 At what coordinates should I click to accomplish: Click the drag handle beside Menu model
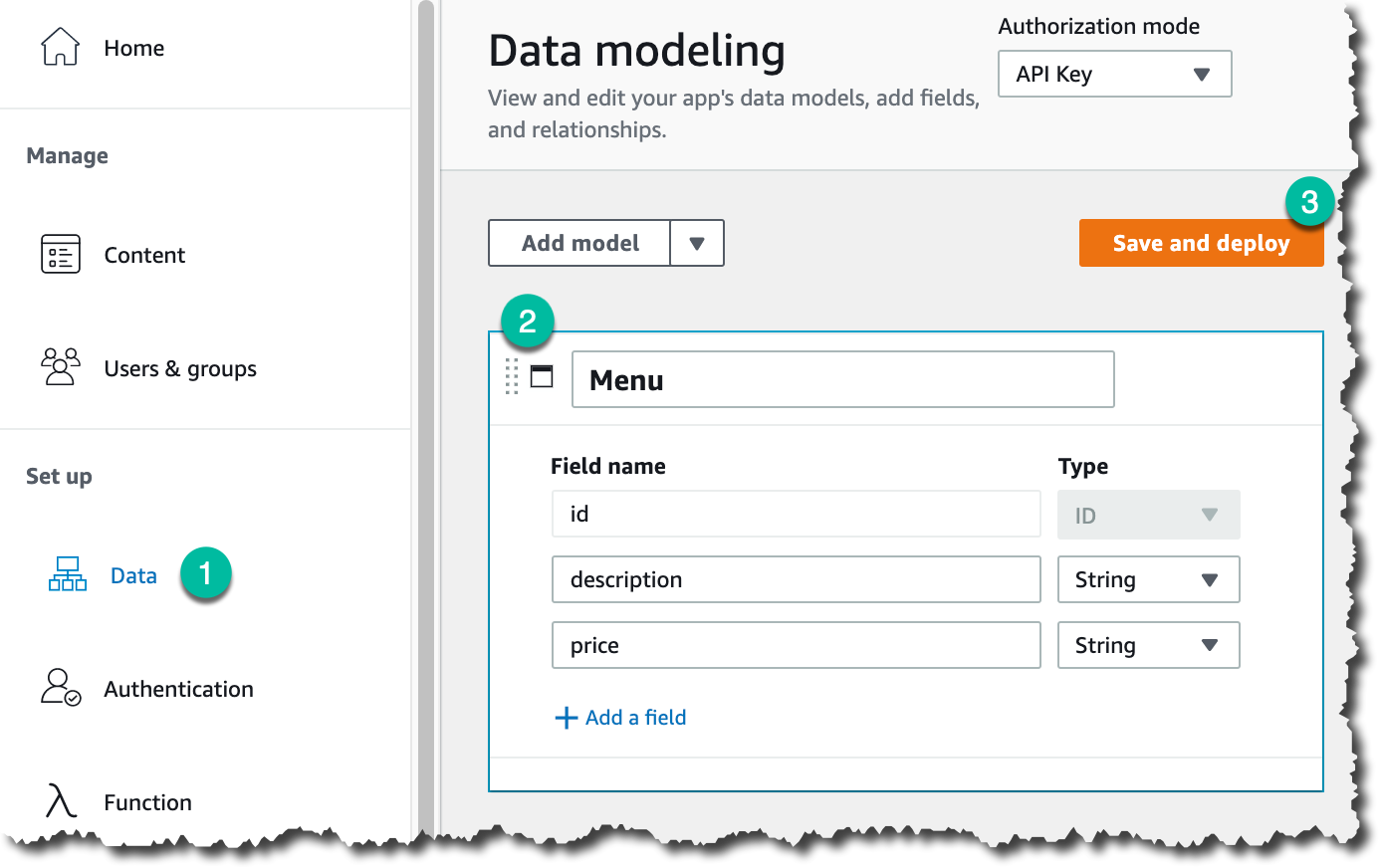click(x=512, y=376)
